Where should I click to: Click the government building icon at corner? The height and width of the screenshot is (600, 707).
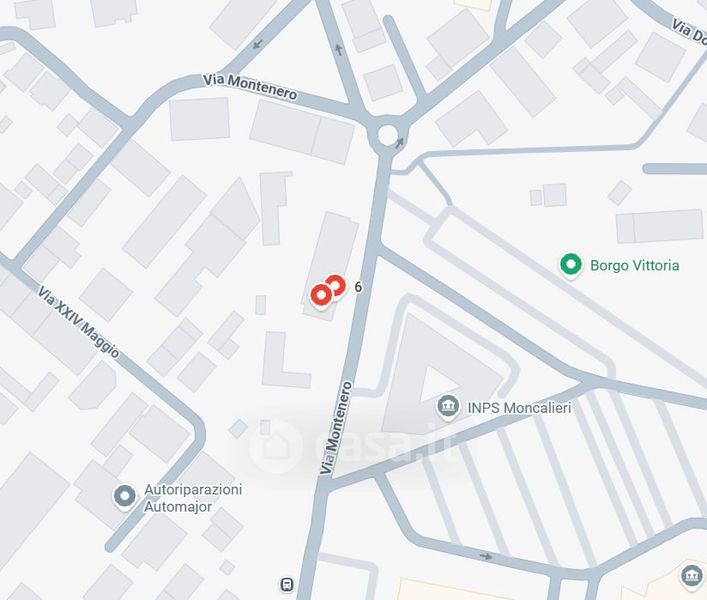(x=691, y=575)
